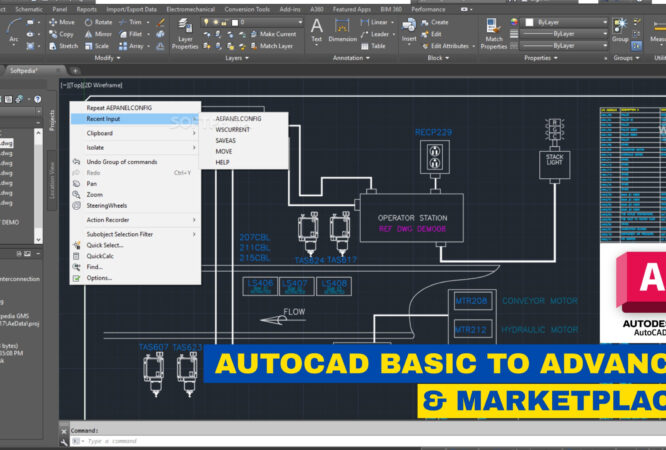Open Edit Attributes

tap(446, 46)
